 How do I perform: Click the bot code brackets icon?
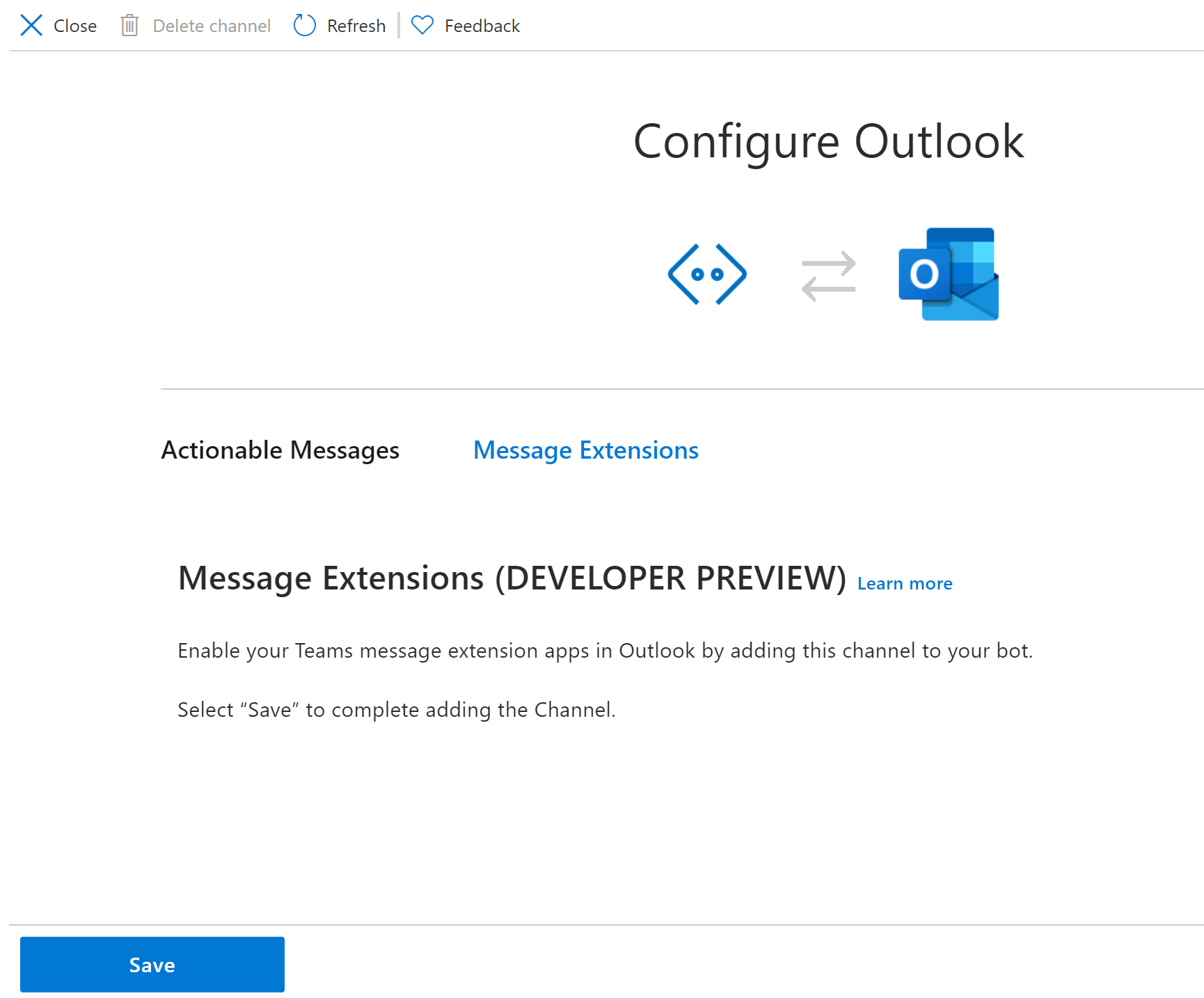click(x=707, y=274)
